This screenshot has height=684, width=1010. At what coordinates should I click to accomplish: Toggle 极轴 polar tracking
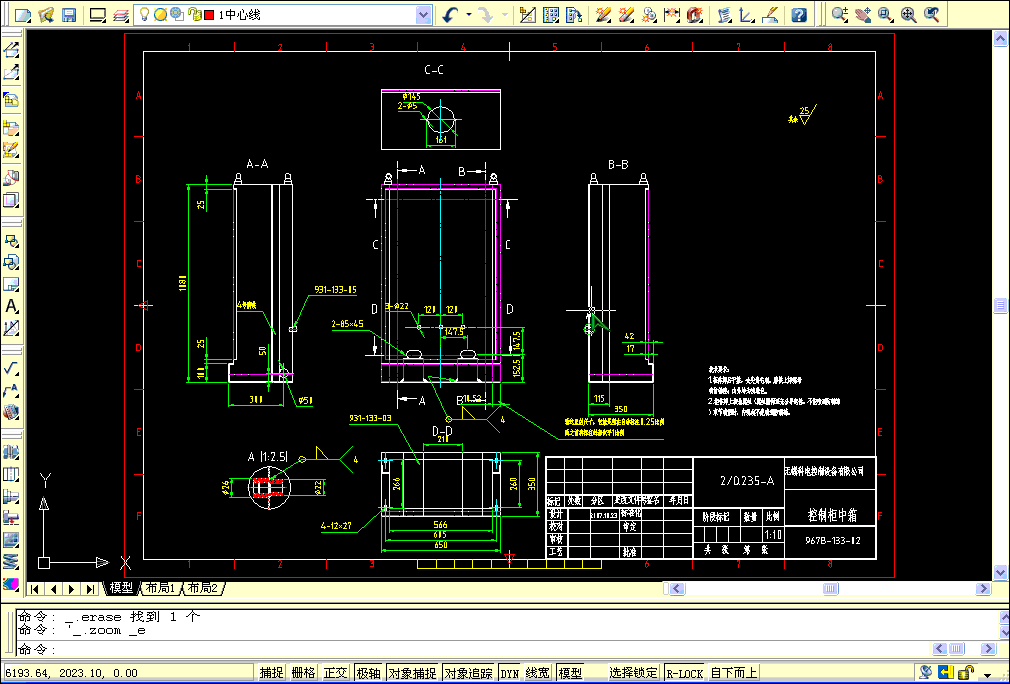pyautogui.click(x=368, y=673)
